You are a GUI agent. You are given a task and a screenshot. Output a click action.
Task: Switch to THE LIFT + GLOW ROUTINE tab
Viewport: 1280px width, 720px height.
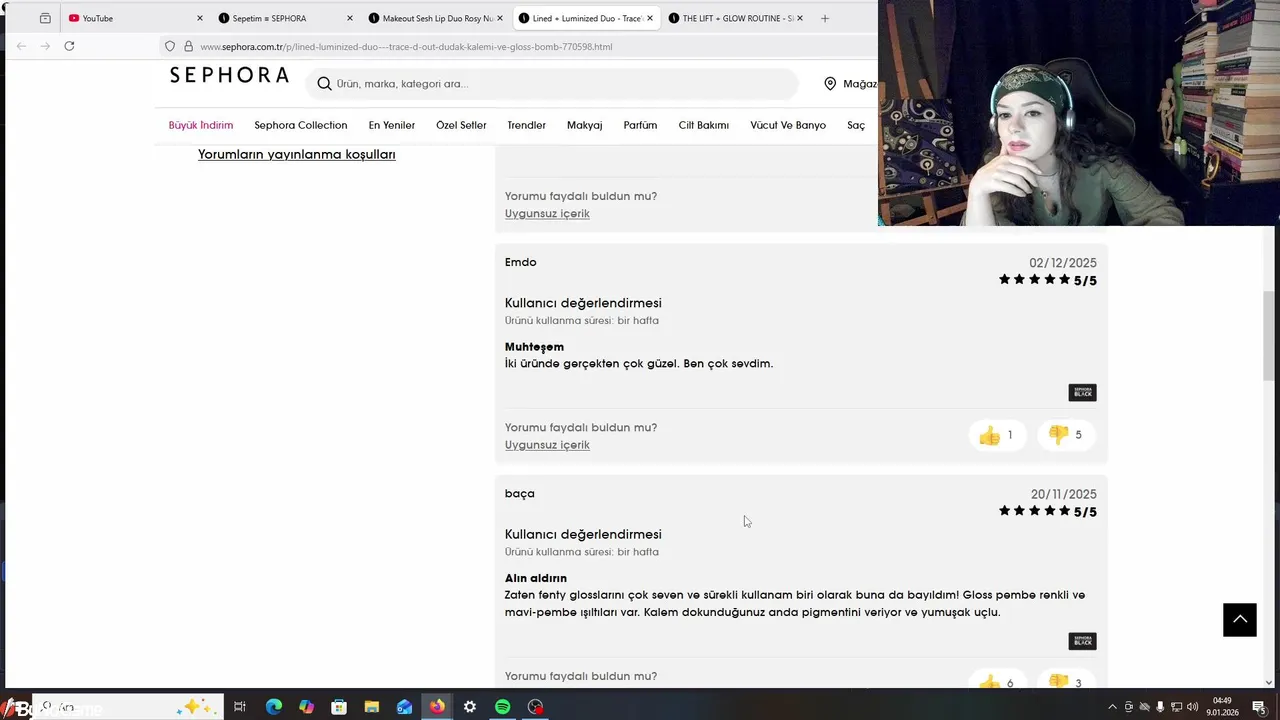(735, 18)
